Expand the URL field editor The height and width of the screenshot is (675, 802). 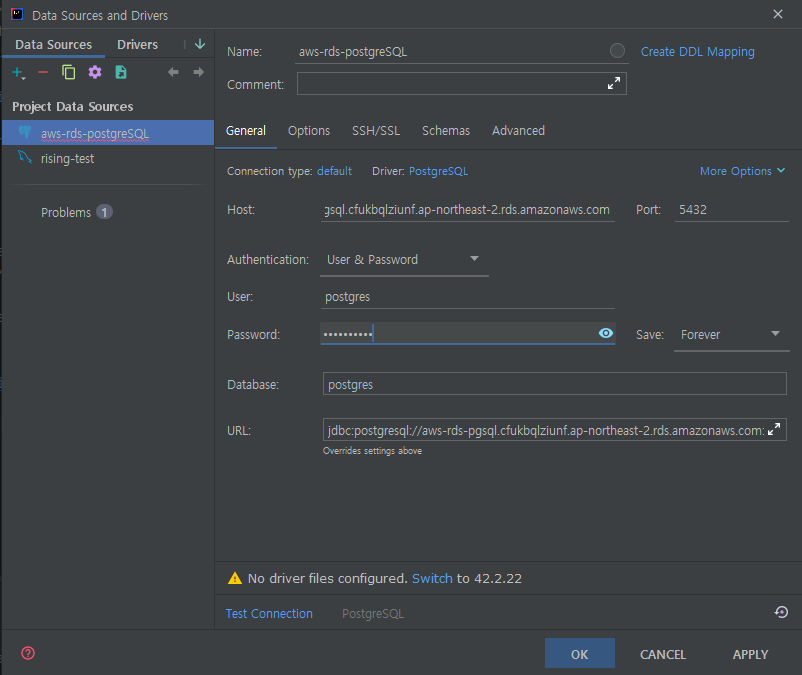coord(774,429)
